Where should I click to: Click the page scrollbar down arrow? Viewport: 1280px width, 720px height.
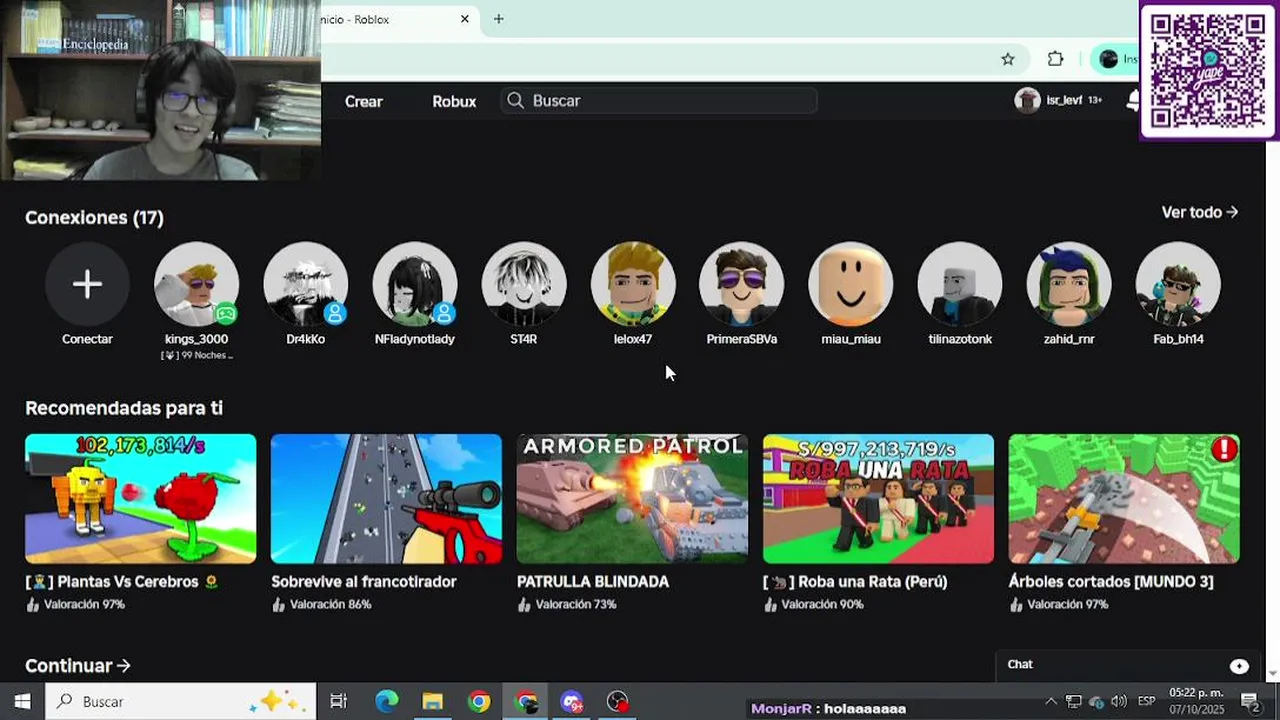1273,675
